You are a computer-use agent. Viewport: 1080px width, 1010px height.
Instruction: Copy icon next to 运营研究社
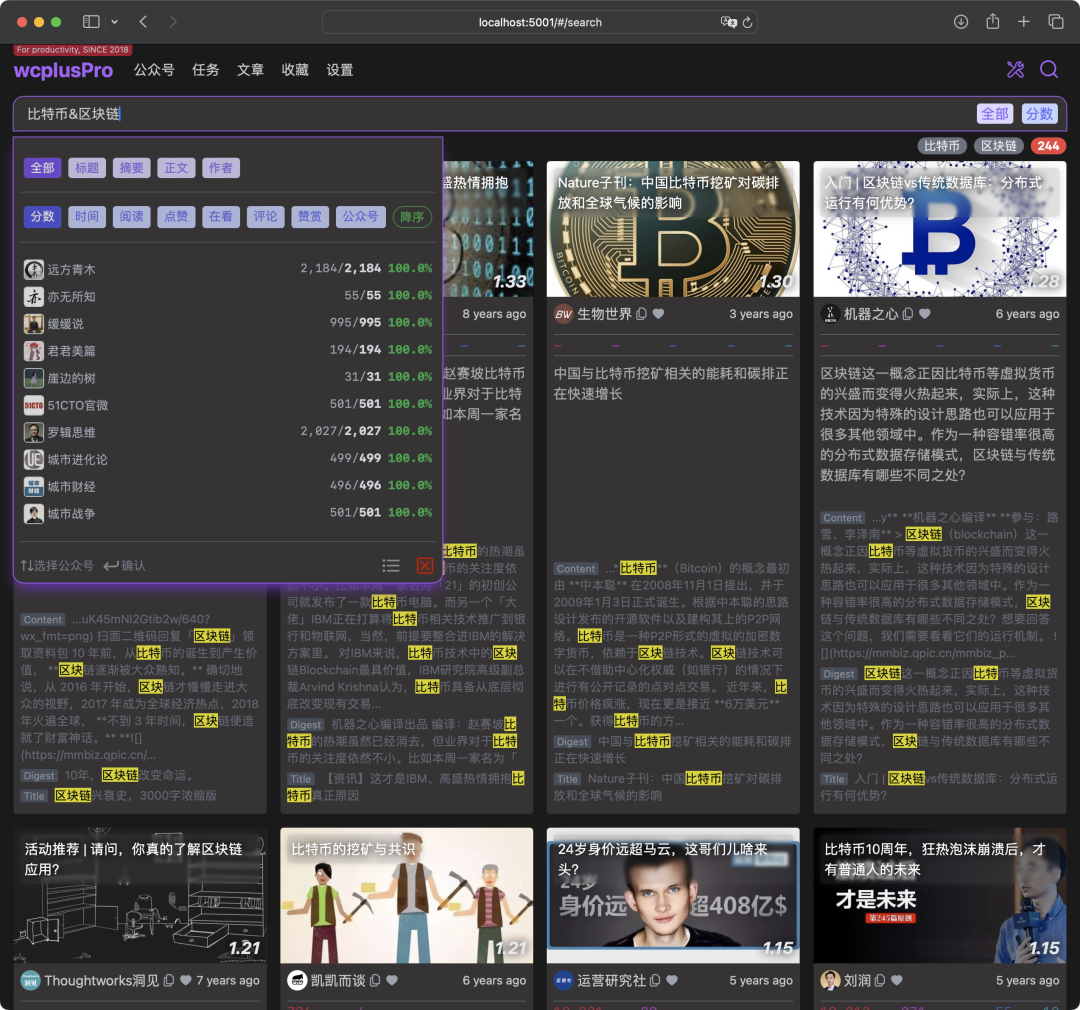[655, 980]
